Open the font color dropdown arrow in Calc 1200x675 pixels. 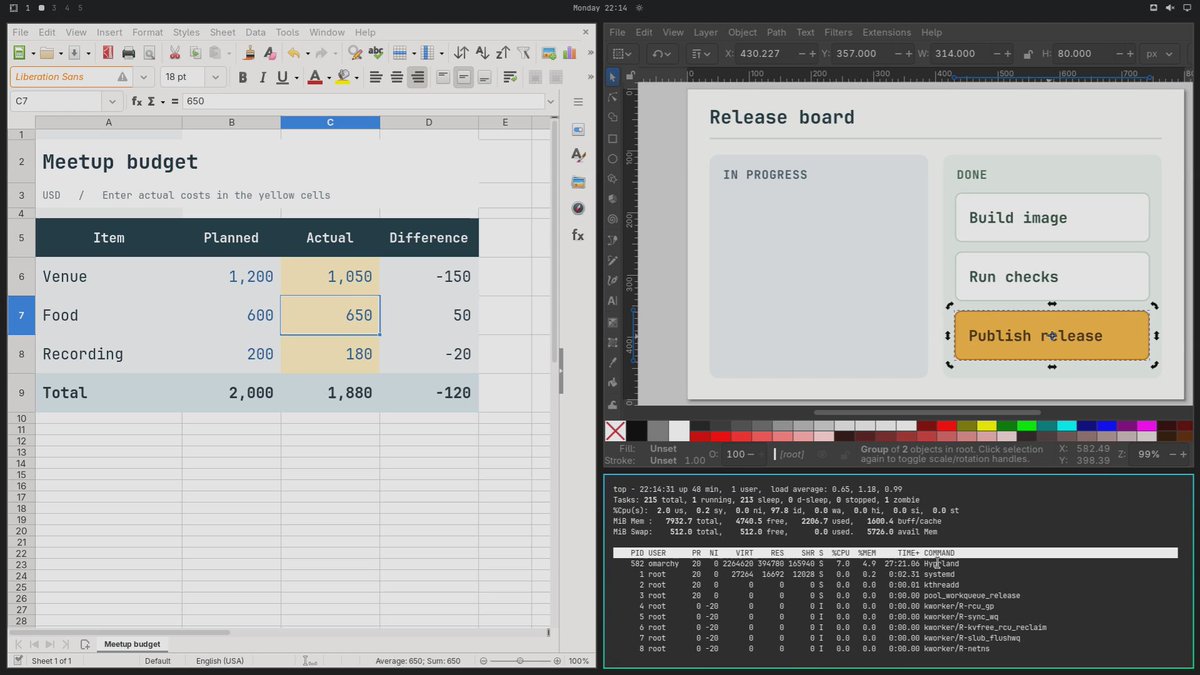point(328,77)
